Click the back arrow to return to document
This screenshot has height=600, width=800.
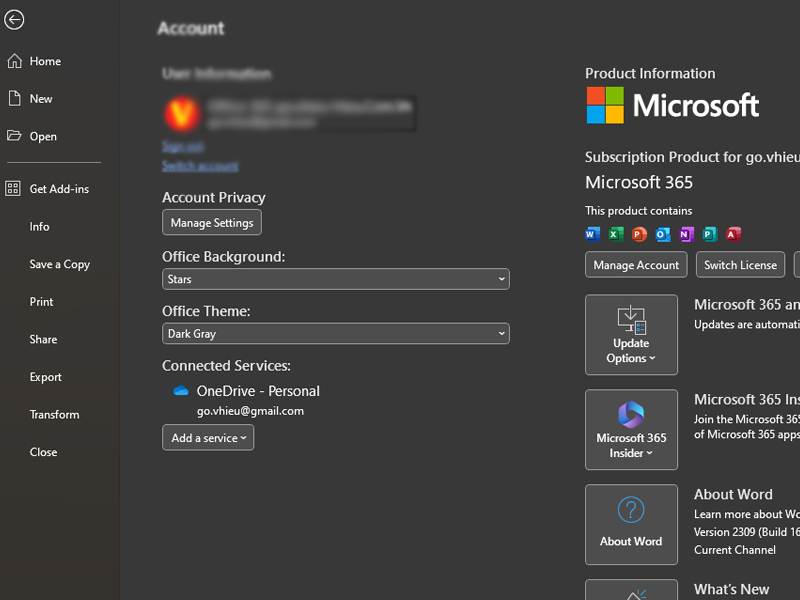point(14,20)
